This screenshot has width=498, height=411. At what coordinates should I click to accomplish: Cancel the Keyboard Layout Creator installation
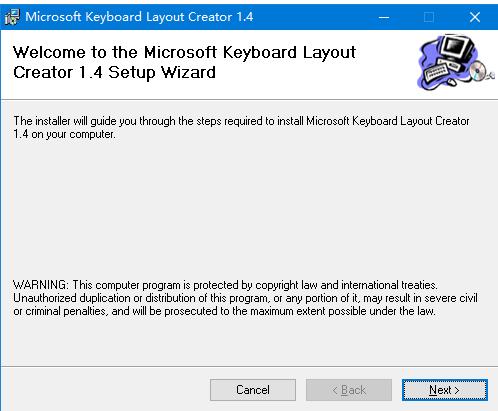(x=253, y=390)
